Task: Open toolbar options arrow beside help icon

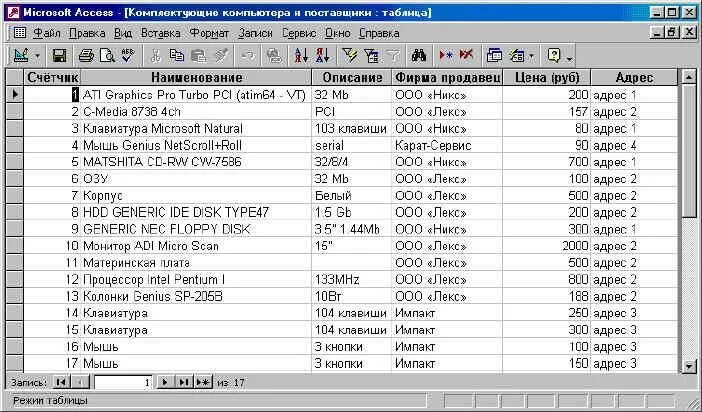Action: point(569,58)
